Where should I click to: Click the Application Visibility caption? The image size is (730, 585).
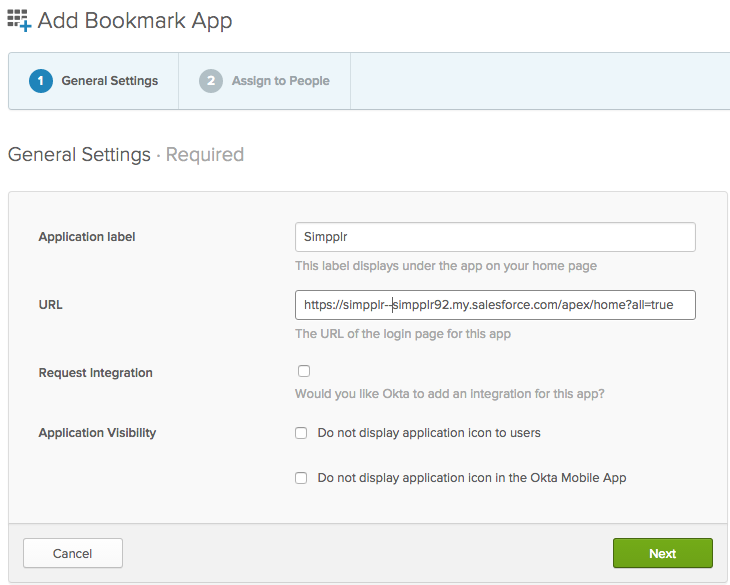pyautogui.click(x=97, y=433)
